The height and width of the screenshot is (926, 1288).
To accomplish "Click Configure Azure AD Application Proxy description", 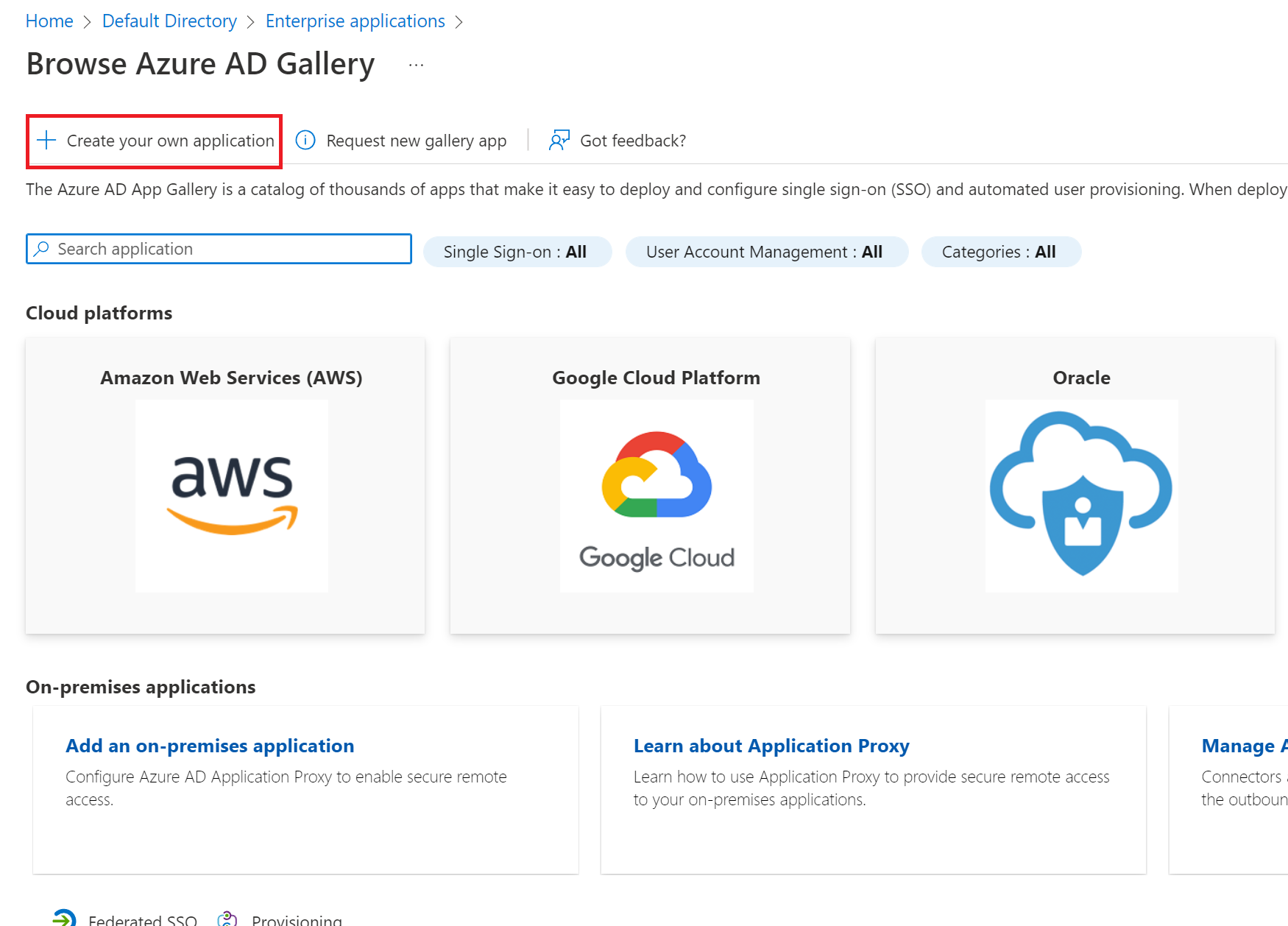I will point(286,788).
